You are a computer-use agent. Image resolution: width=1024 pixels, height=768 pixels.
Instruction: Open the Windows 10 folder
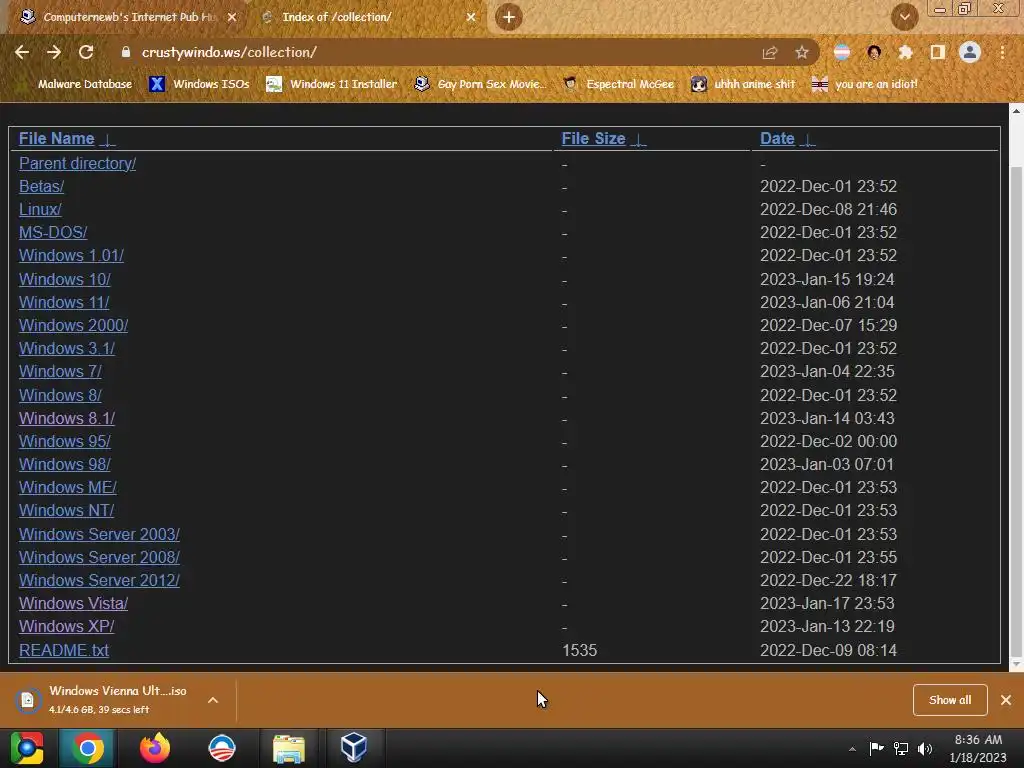tap(65, 280)
